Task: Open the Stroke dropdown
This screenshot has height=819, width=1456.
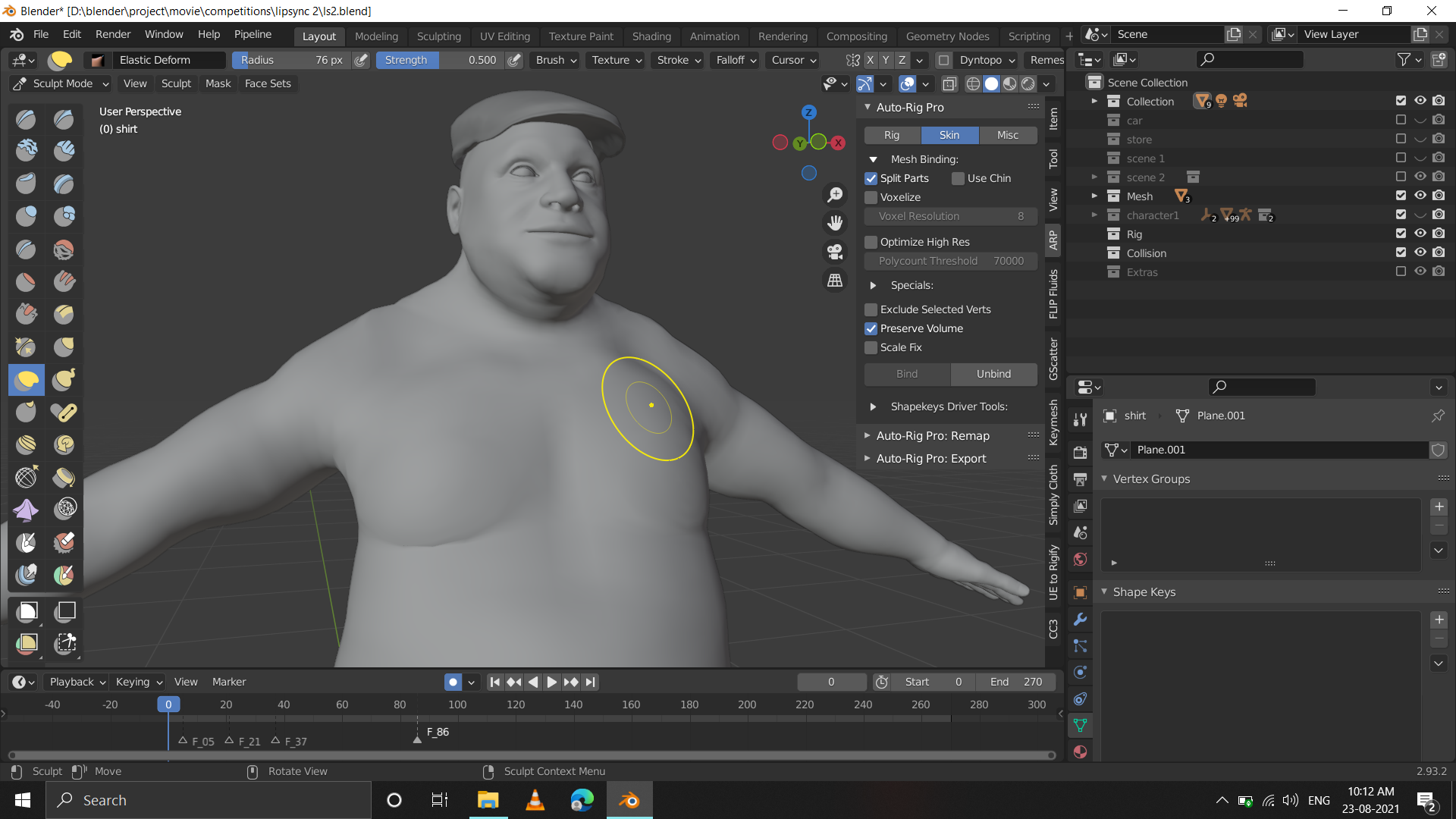Action: coord(679,60)
